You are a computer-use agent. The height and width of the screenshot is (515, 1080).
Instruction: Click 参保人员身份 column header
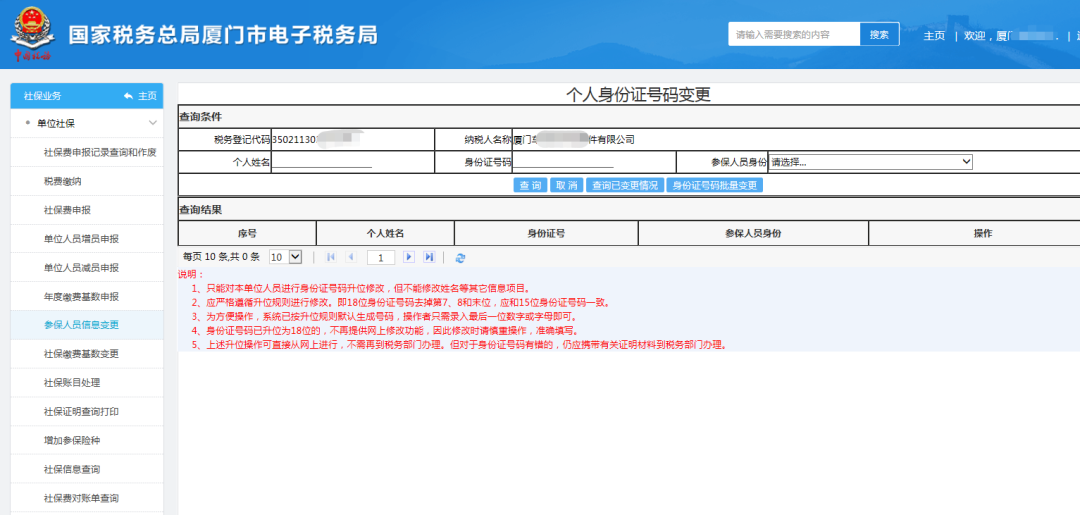click(753, 233)
